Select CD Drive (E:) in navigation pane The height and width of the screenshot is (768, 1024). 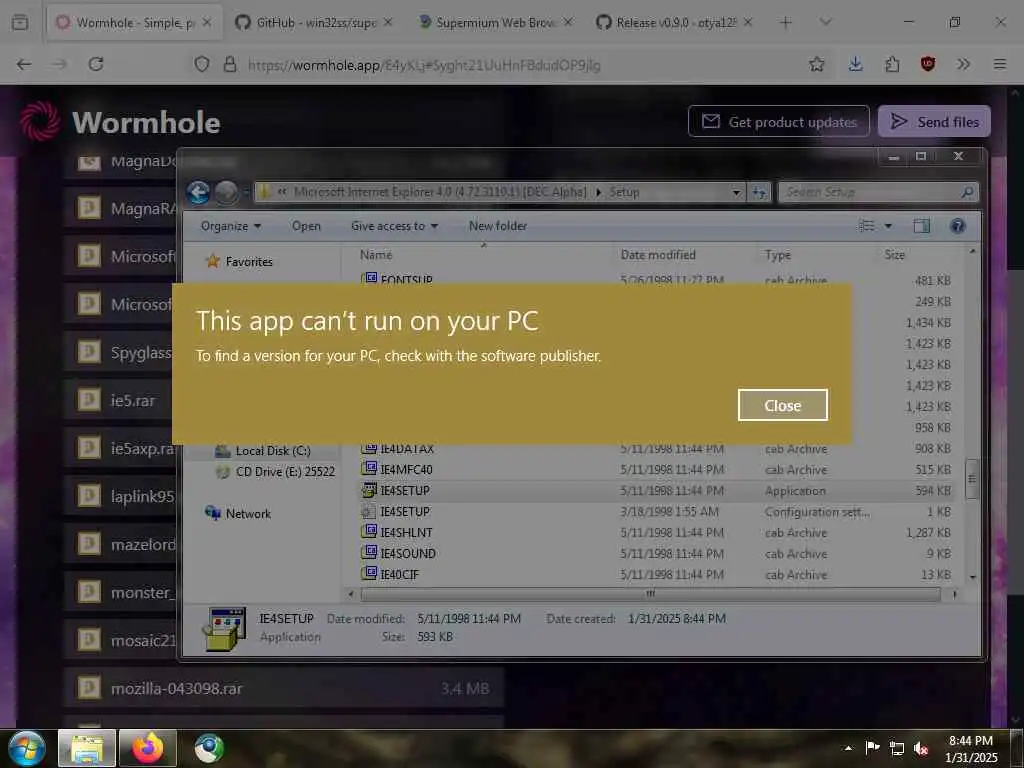point(285,472)
